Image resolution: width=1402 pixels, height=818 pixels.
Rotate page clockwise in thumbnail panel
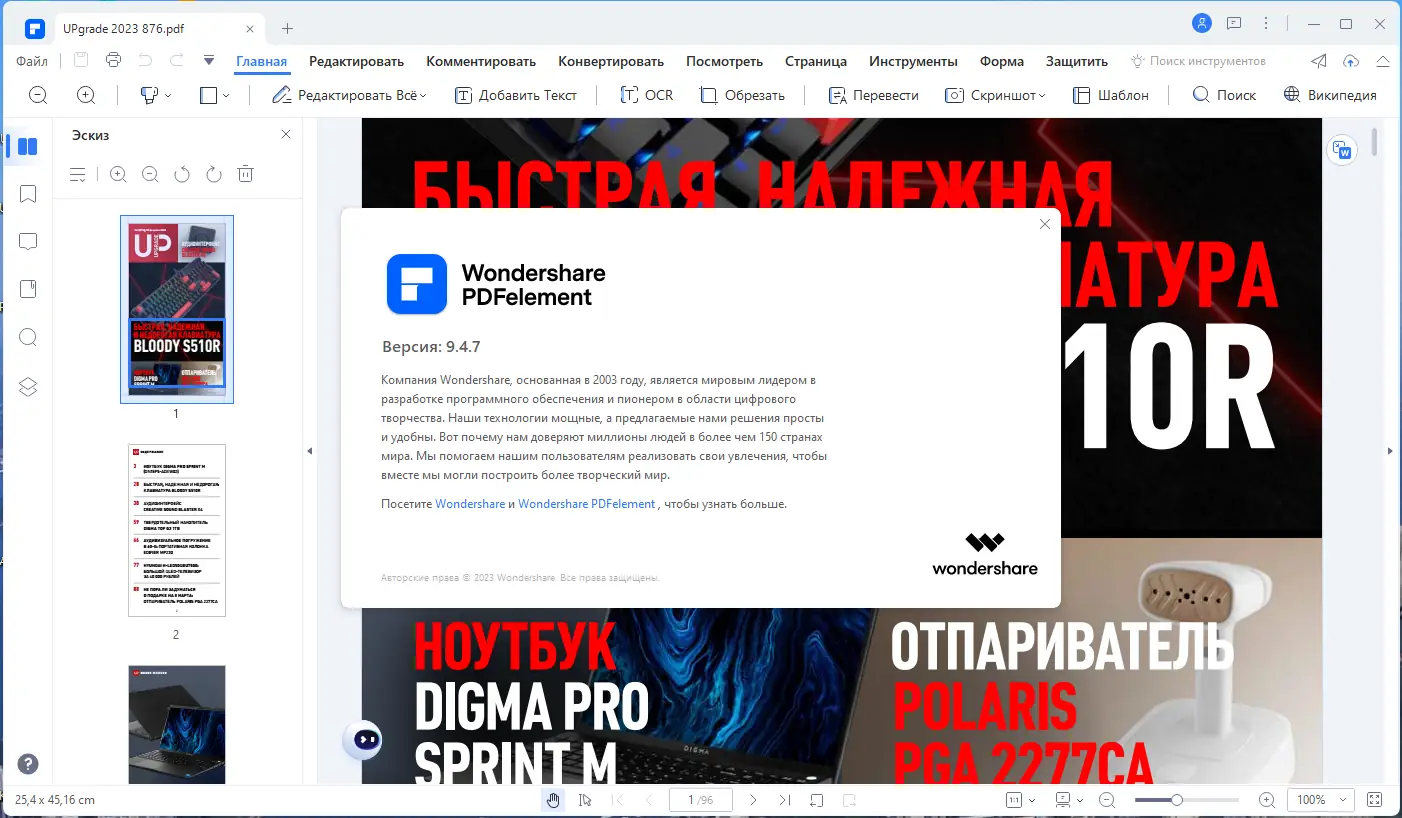pyautogui.click(x=214, y=174)
